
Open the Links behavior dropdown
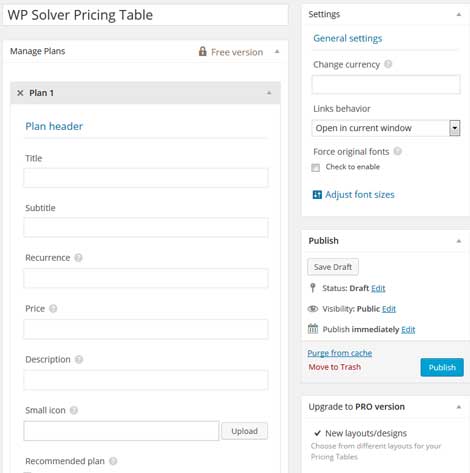386,128
